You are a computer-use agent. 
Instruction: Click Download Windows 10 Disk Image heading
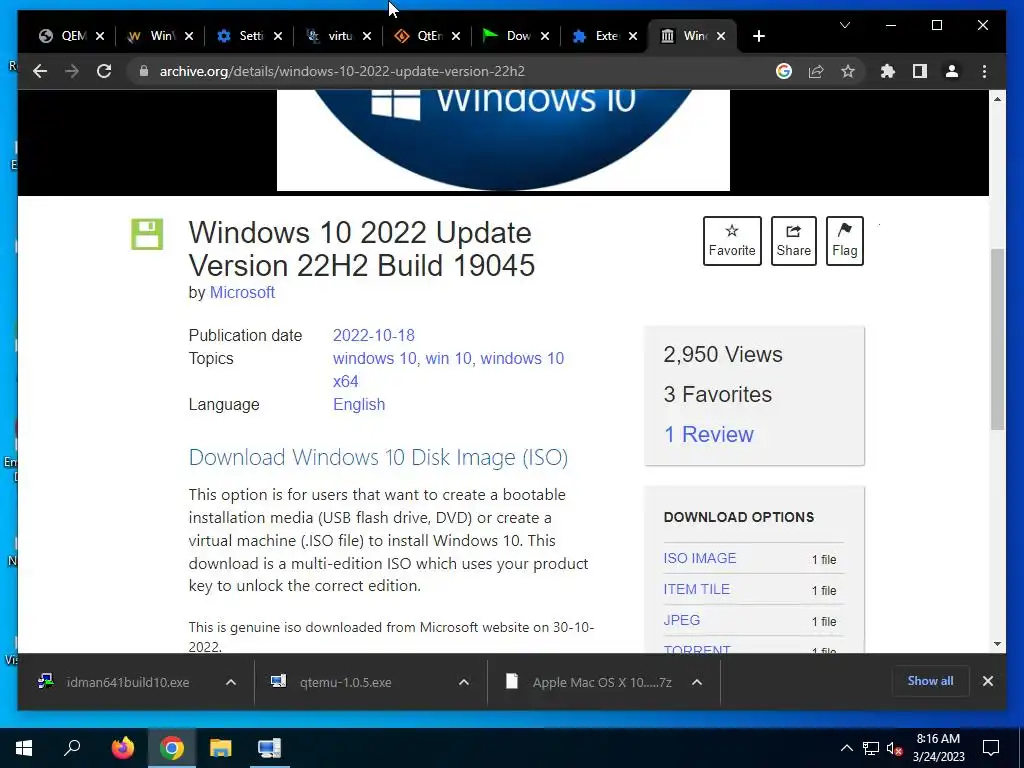point(378,457)
